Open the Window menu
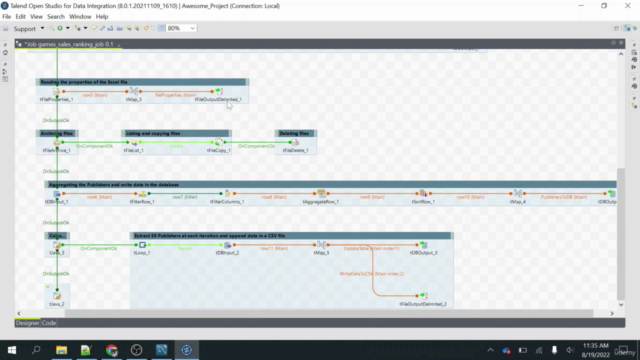 pos(80,17)
